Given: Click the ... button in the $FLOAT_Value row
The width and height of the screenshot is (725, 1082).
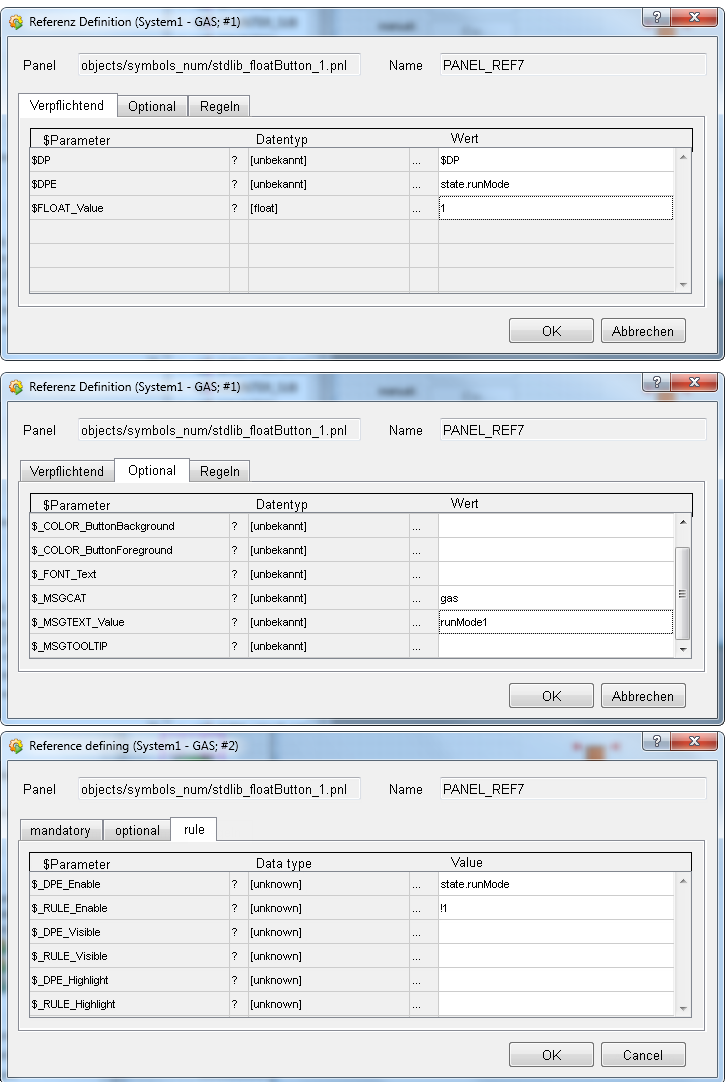Looking at the screenshot, I should (x=424, y=208).
